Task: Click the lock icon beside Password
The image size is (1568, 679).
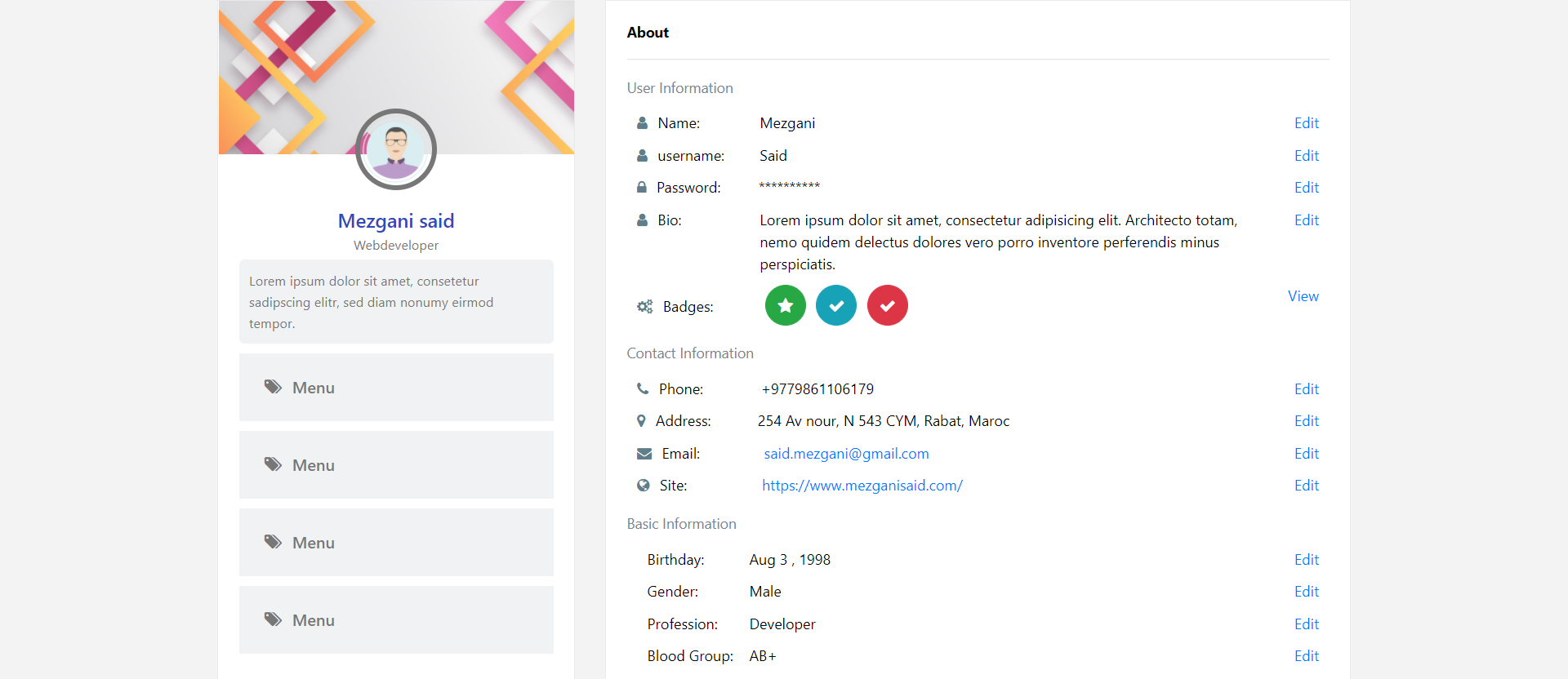Action: tap(642, 187)
